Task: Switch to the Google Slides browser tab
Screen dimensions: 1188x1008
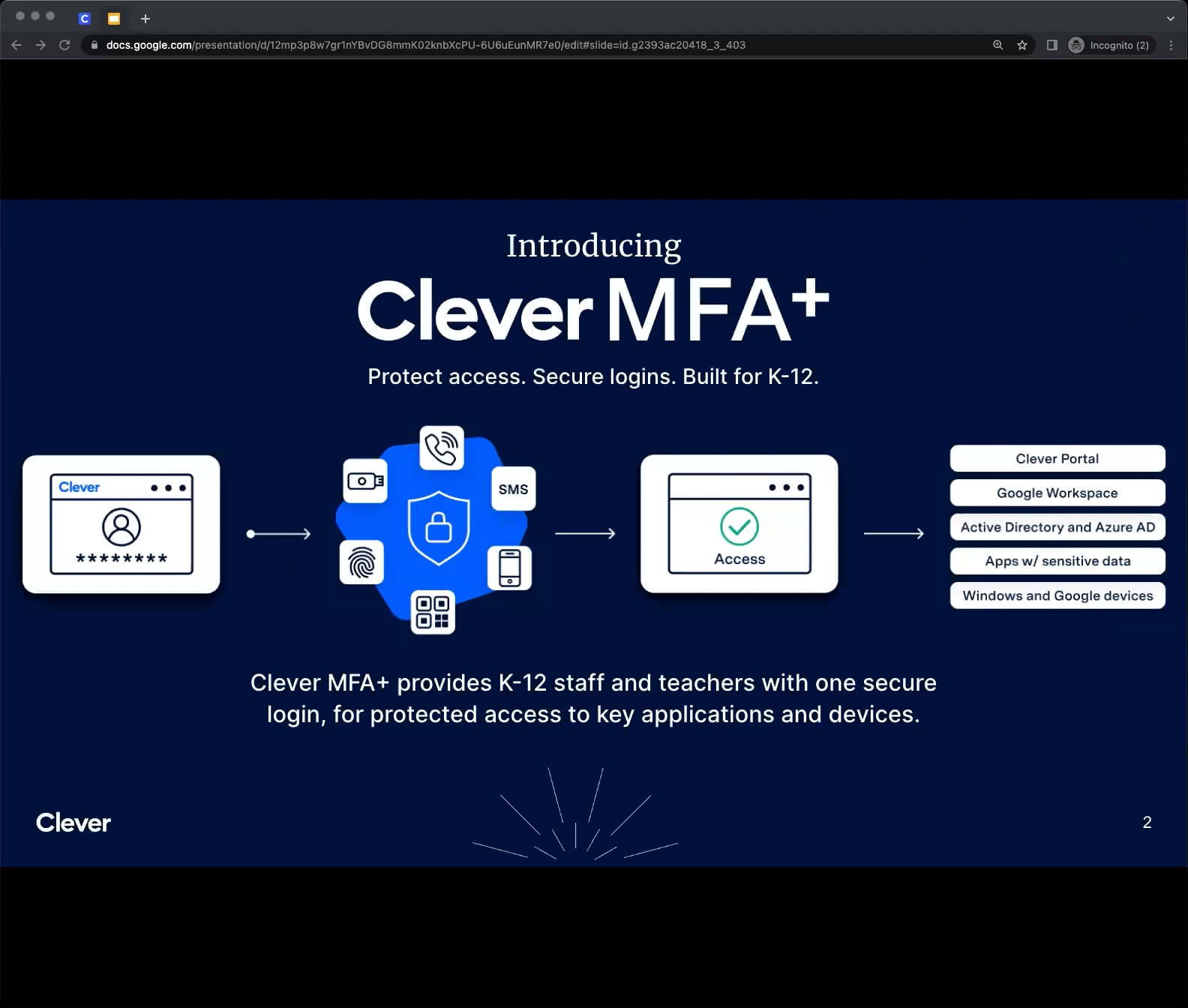Action: pyautogui.click(x=114, y=19)
